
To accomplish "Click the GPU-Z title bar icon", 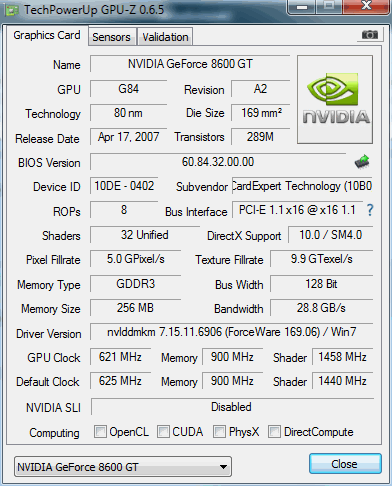I will tap(11, 10).
